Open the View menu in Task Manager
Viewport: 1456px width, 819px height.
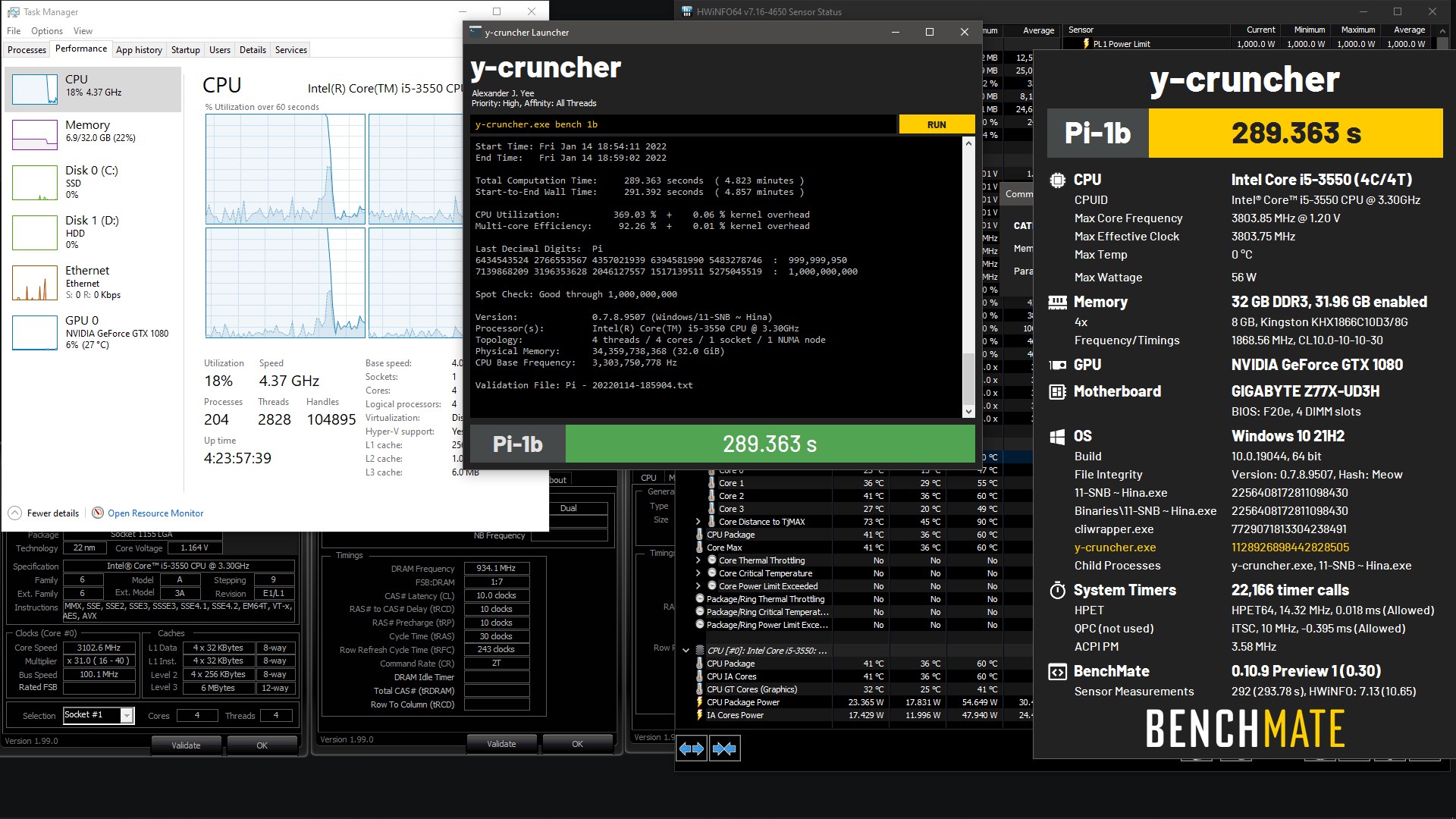(x=83, y=31)
